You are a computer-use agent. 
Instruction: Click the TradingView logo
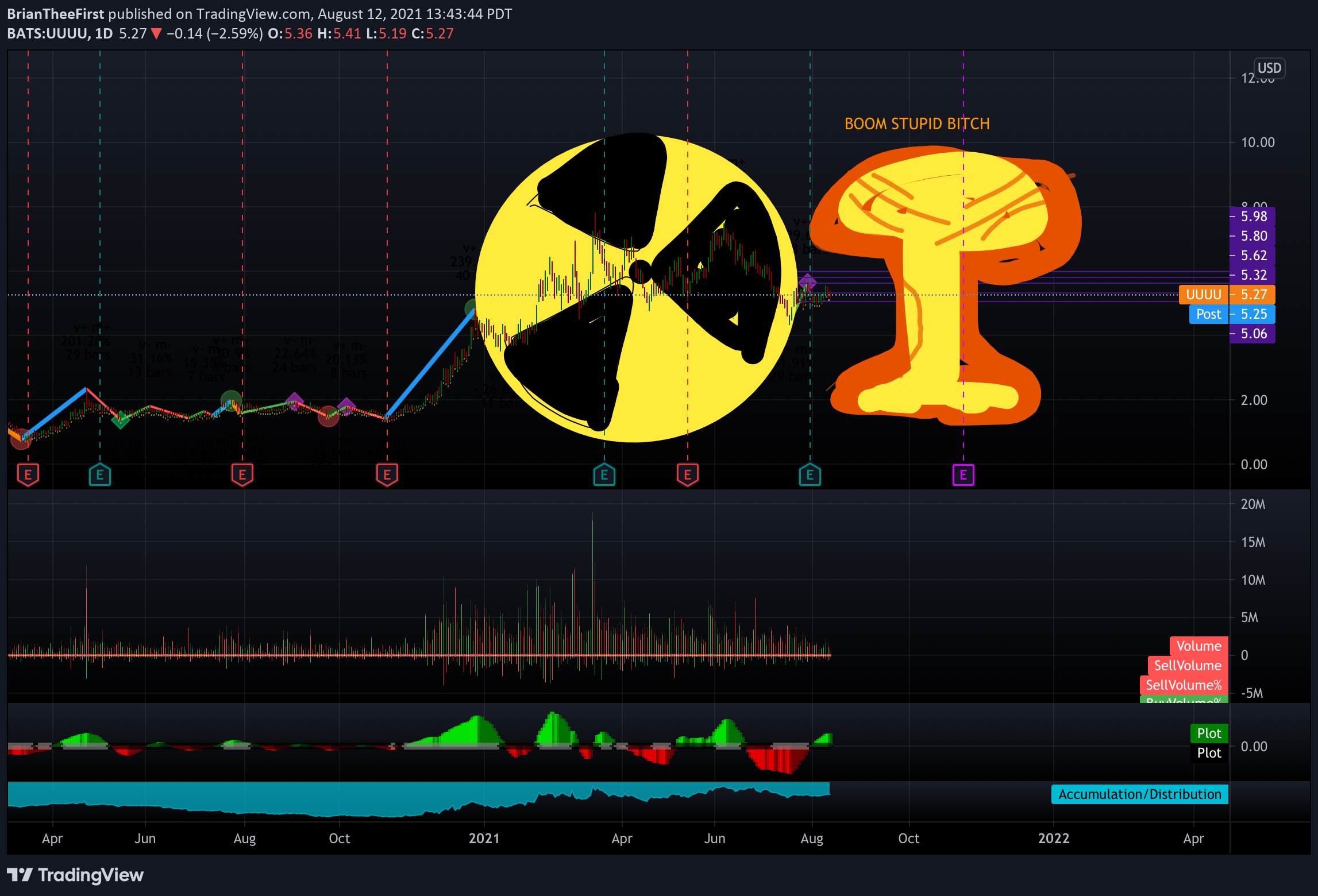pyautogui.click(x=75, y=875)
